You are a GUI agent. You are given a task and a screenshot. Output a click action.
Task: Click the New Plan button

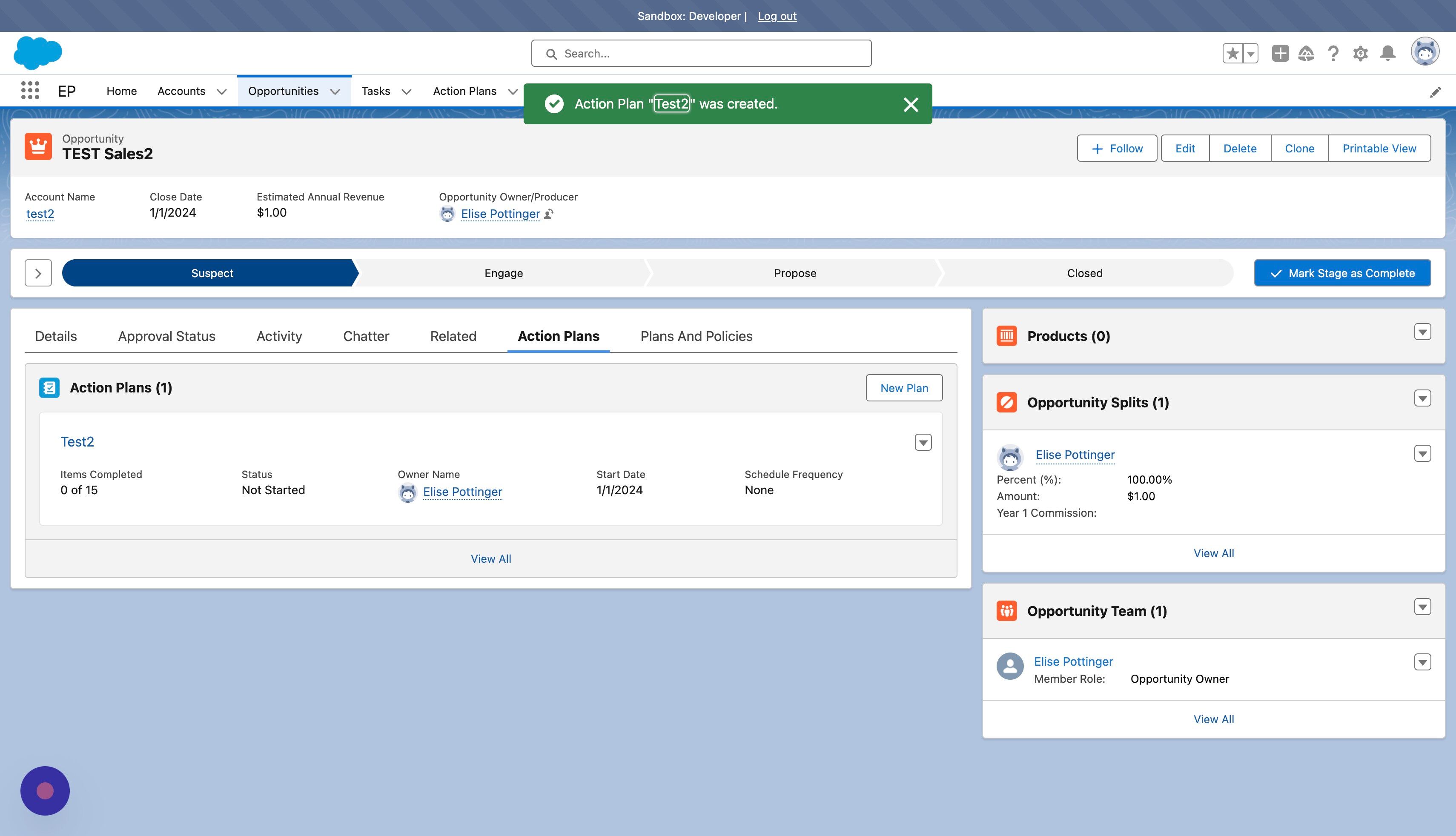[904, 388]
